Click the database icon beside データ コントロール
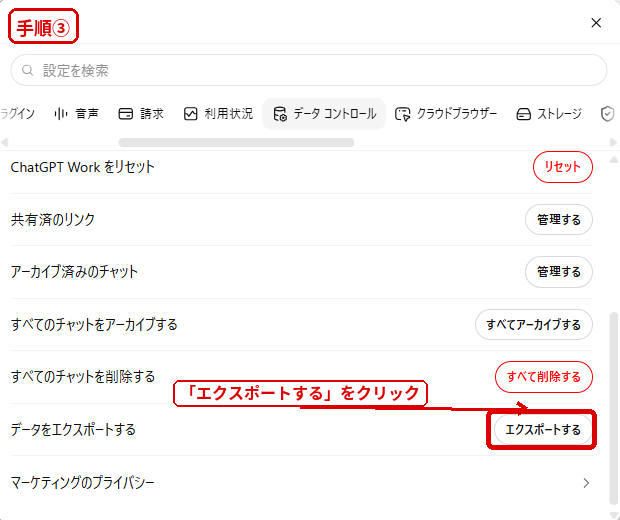The width and height of the screenshot is (620, 520). click(x=280, y=114)
